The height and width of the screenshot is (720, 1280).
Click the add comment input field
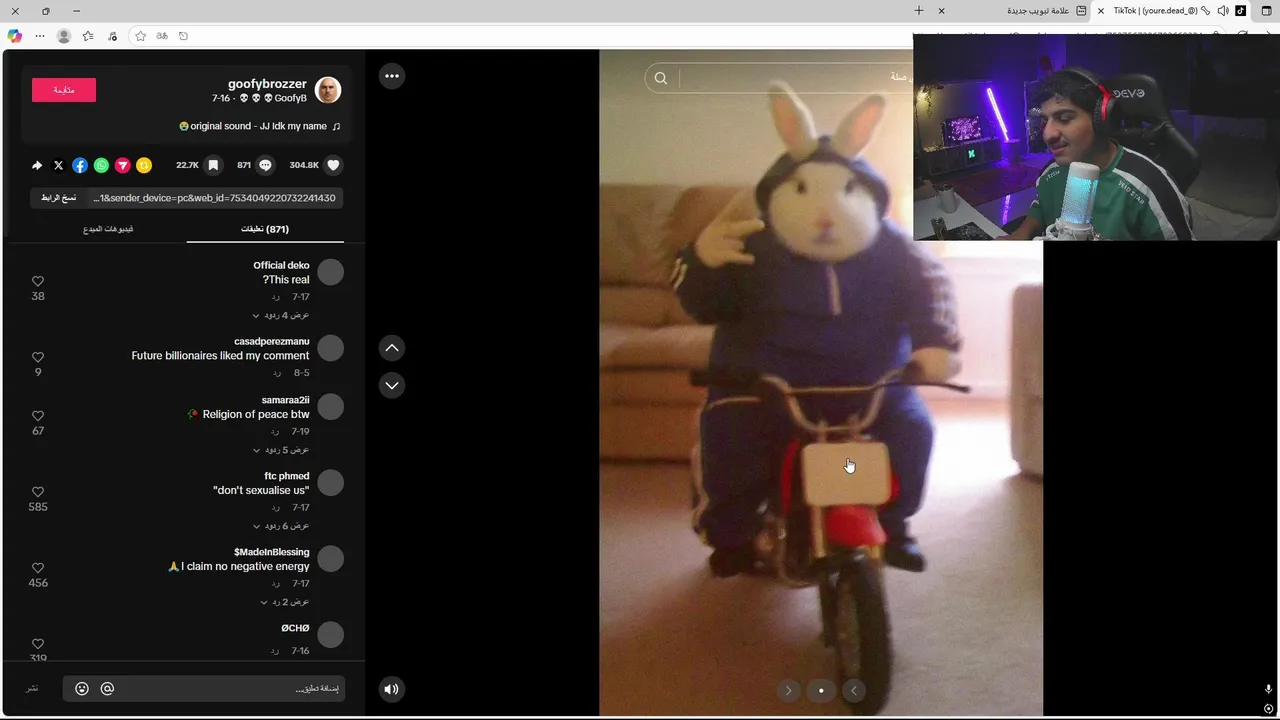coord(204,688)
